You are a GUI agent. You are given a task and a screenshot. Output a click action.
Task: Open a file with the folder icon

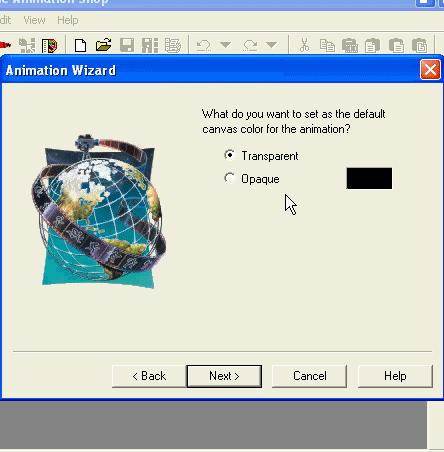[x=103, y=45]
